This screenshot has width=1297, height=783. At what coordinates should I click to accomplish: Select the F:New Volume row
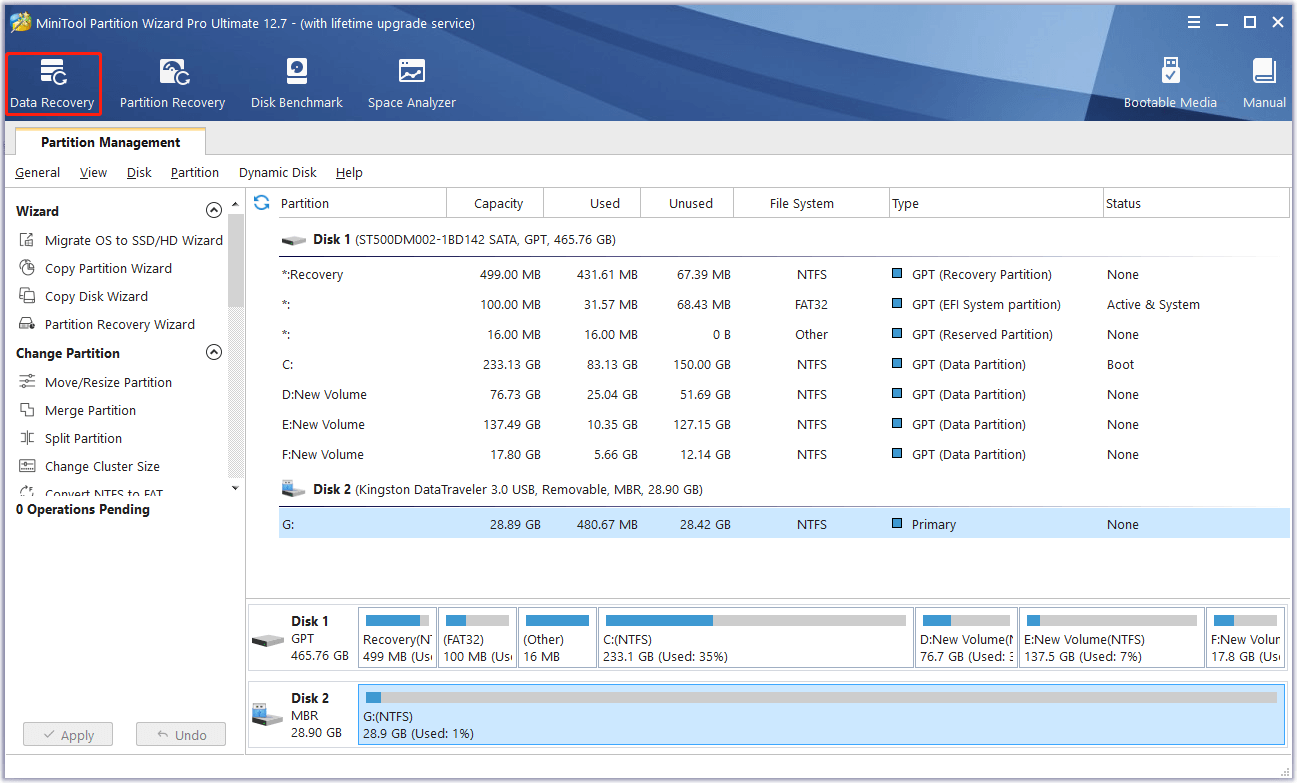tap(784, 454)
